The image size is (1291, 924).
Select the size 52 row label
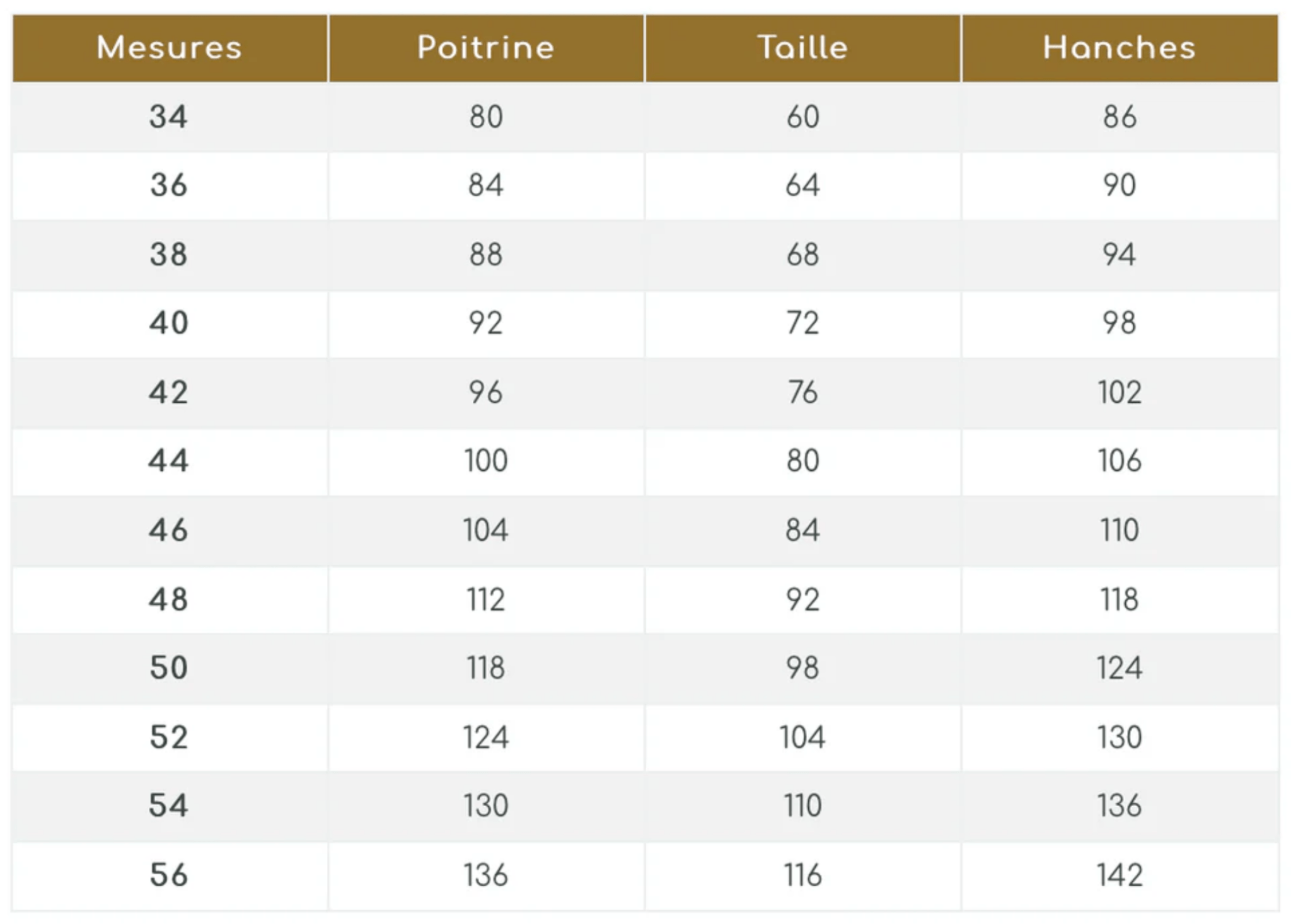point(168,737)
